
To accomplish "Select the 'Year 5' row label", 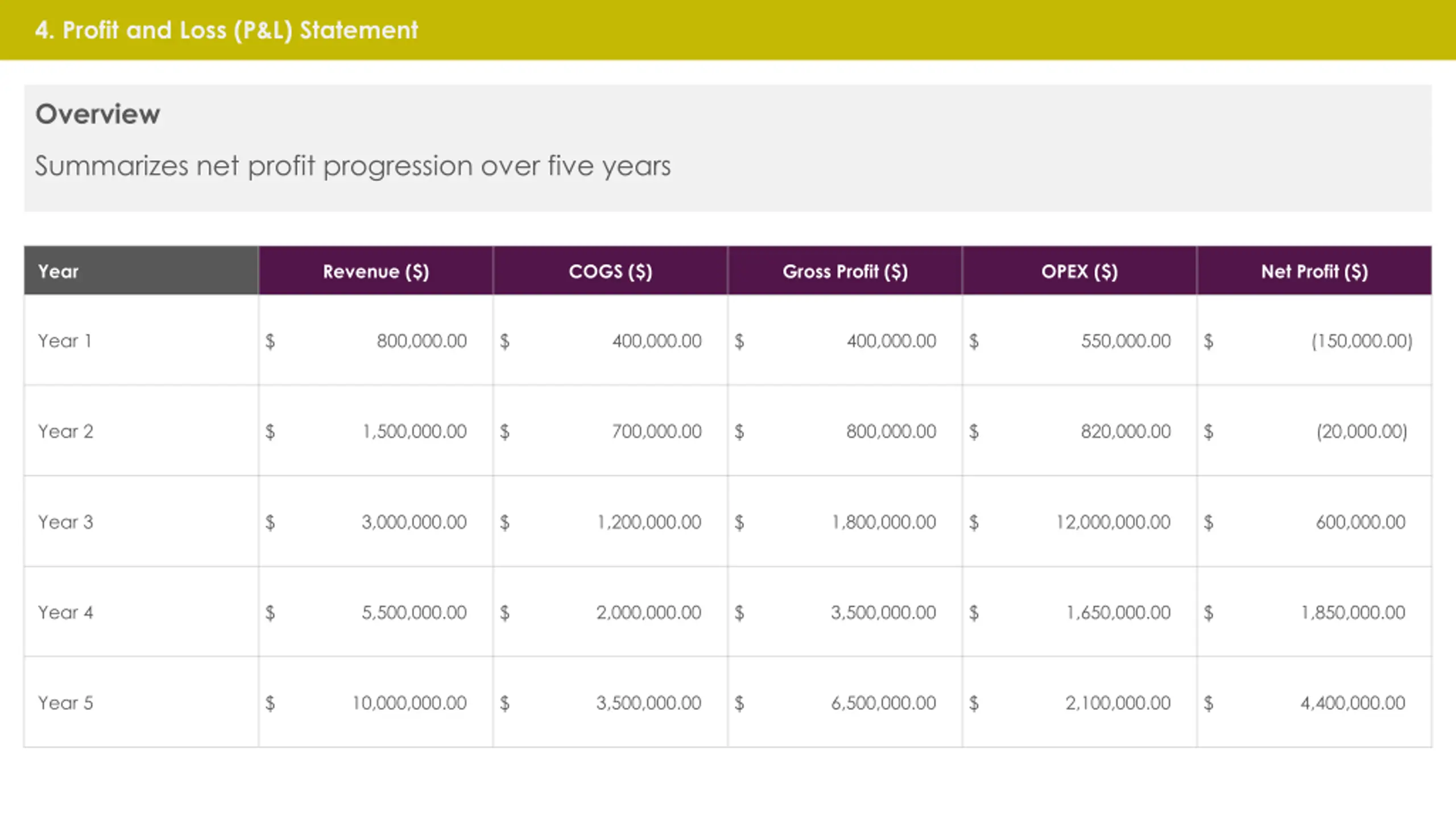I will pyautogui.click(x=65, y=702).
